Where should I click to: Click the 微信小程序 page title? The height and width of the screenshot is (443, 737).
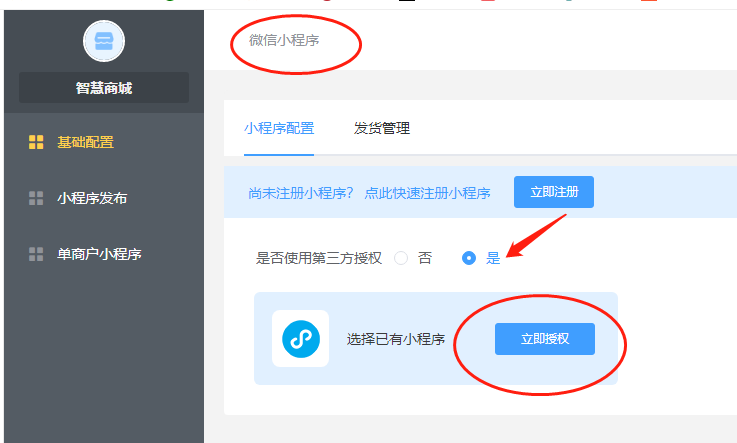click(x=284, y=40)
